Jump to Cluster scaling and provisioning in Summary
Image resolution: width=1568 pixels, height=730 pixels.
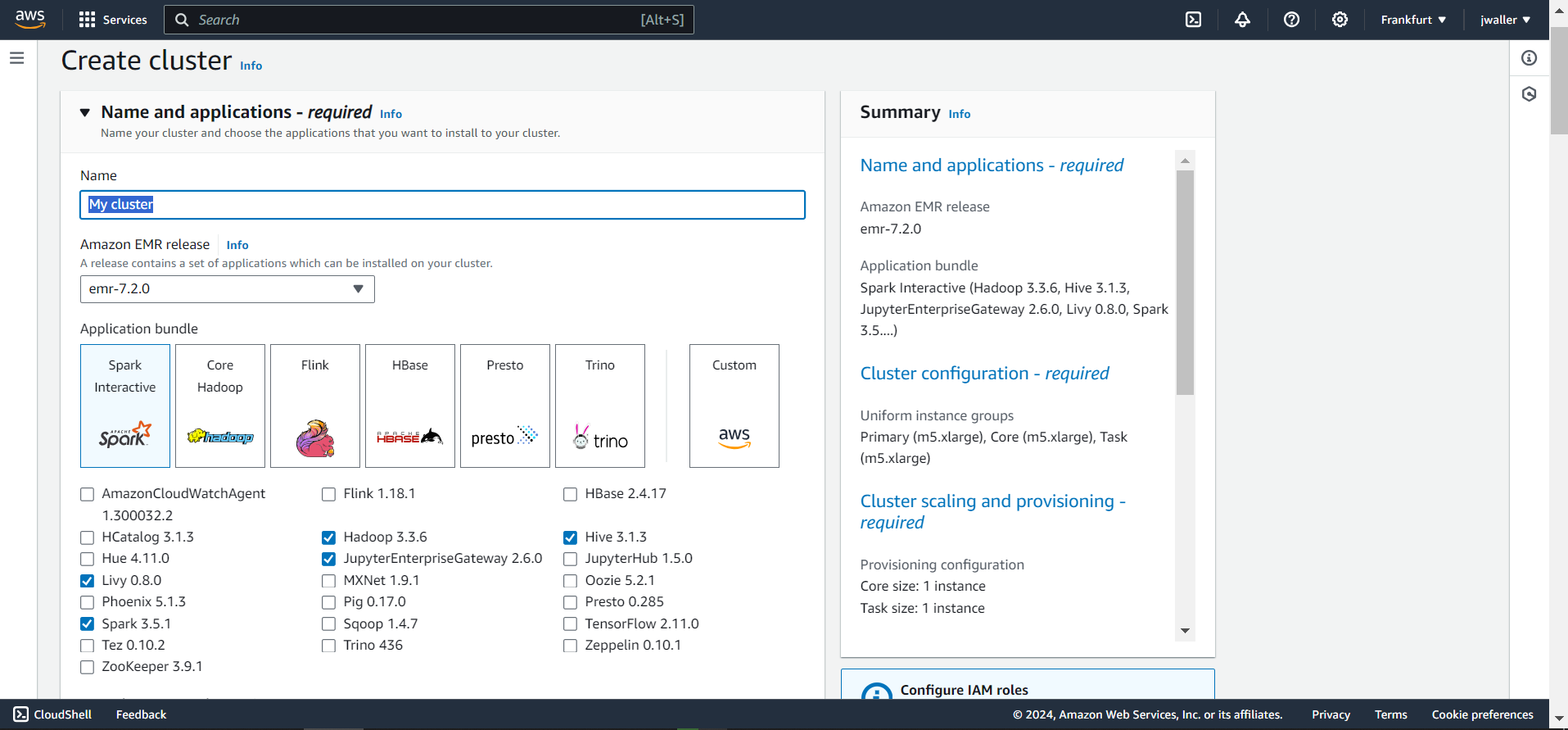(x=993, y=511)
